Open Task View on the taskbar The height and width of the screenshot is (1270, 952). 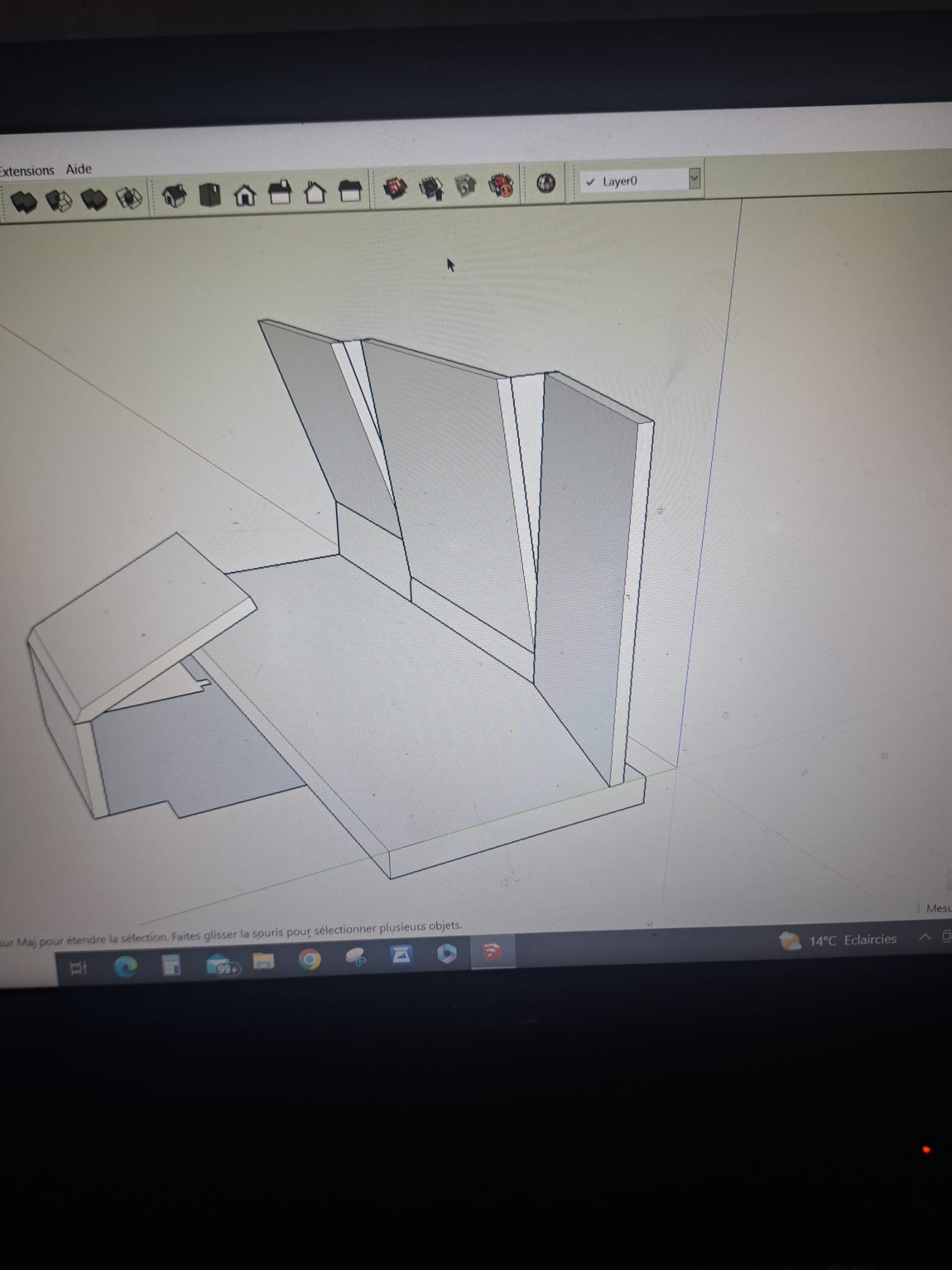click(x=78, y=967)
